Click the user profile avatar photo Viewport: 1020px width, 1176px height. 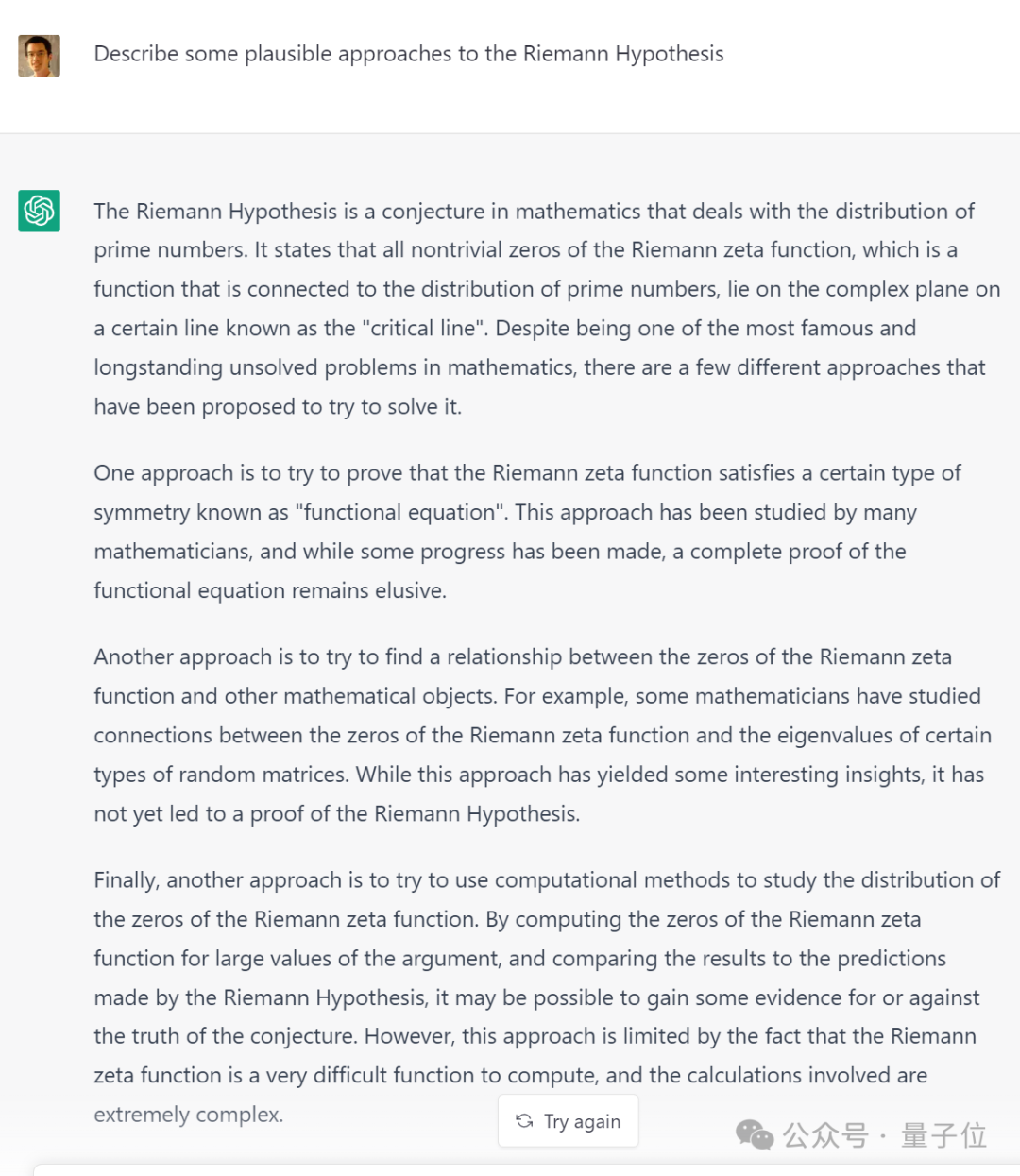[39, 56]
